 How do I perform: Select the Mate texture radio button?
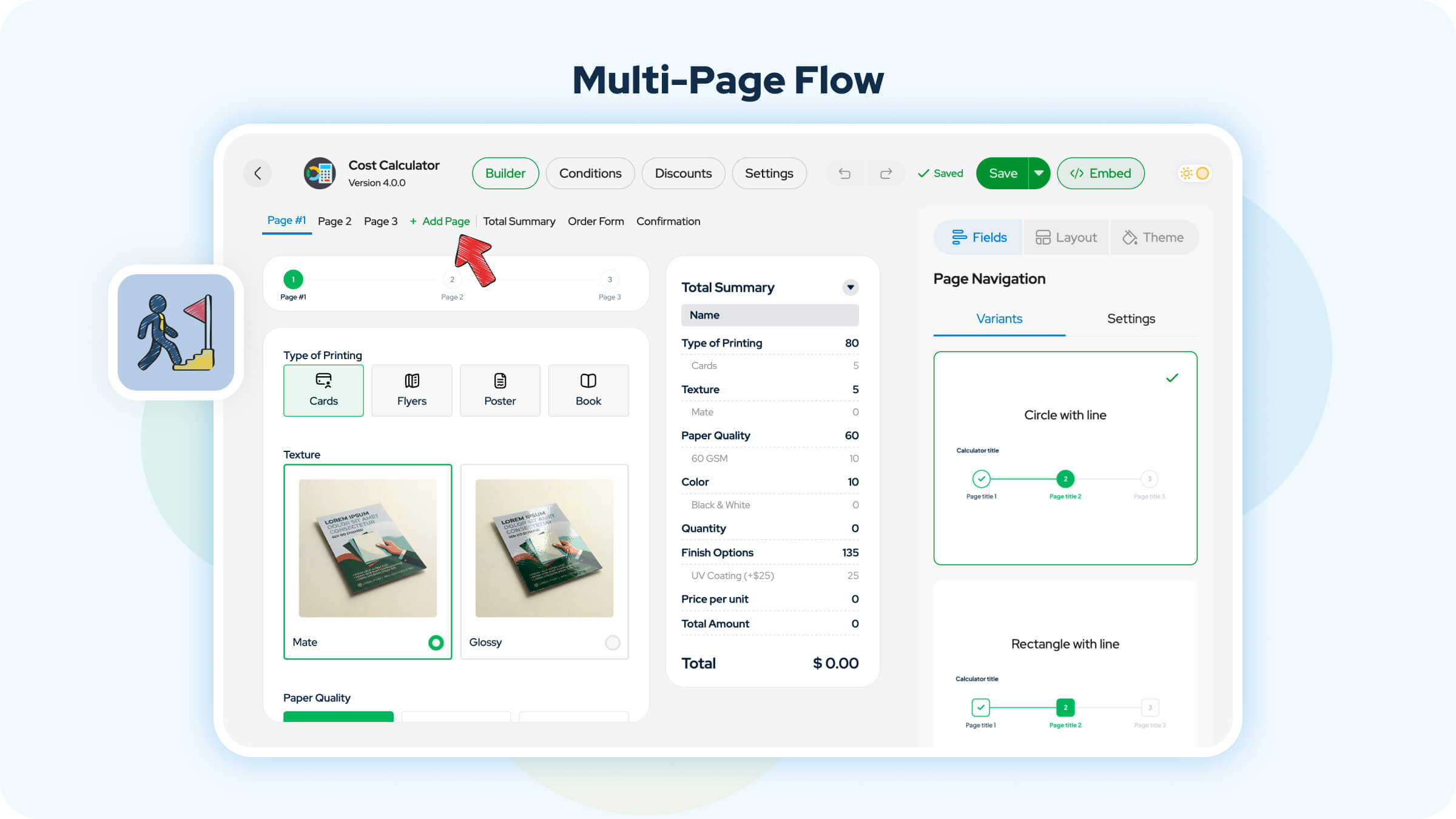coord(436,642)
